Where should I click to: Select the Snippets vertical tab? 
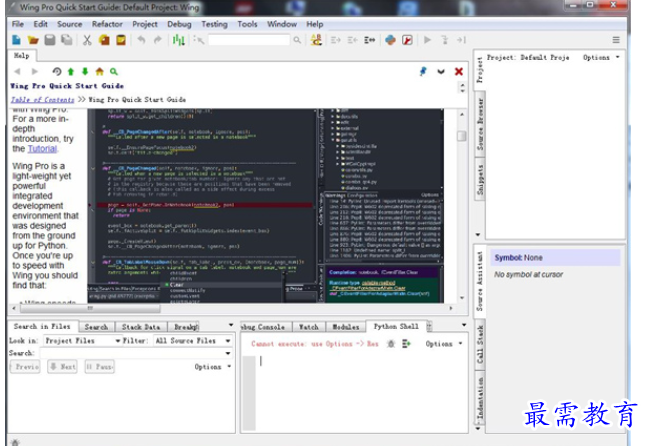click(480, 180)
